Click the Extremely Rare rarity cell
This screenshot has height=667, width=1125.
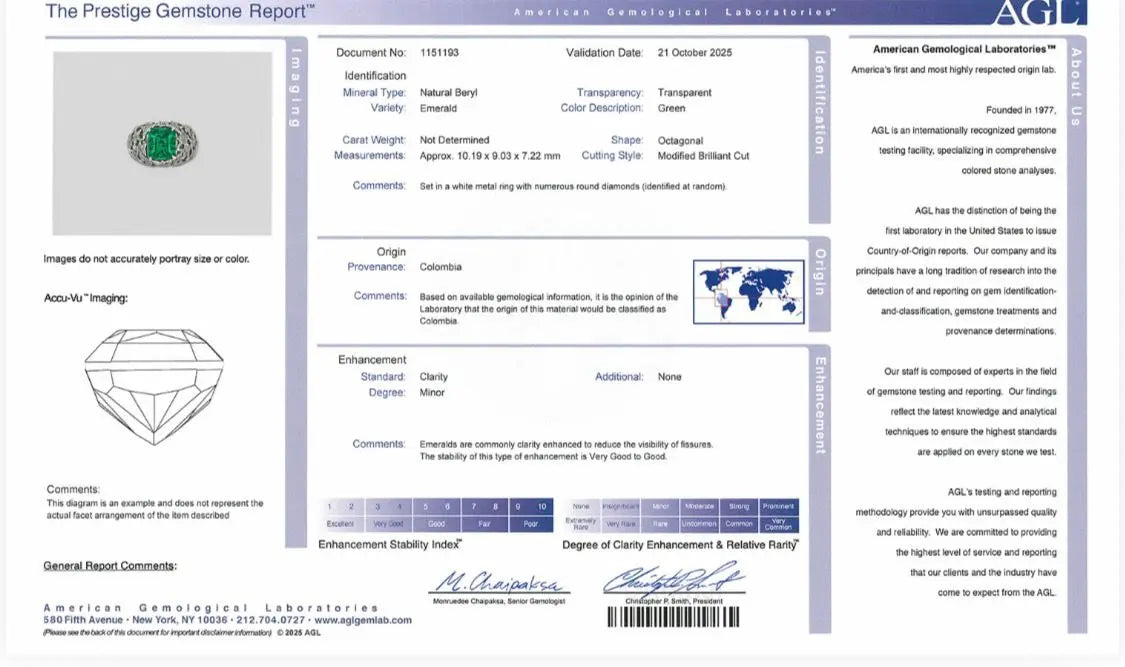coord(581,524)
